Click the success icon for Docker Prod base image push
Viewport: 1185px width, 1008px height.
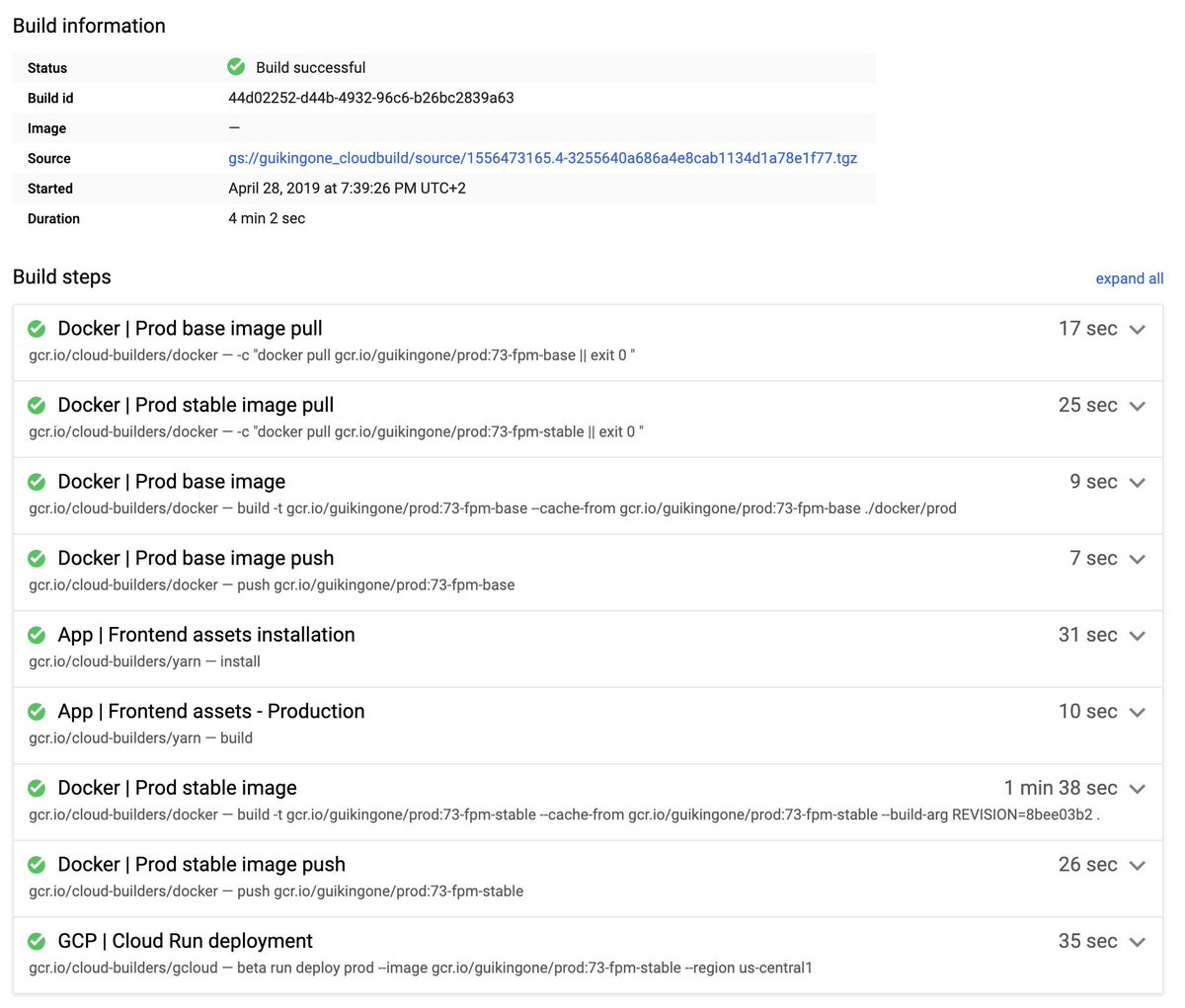pyautogui.click(x=37, y=558)
